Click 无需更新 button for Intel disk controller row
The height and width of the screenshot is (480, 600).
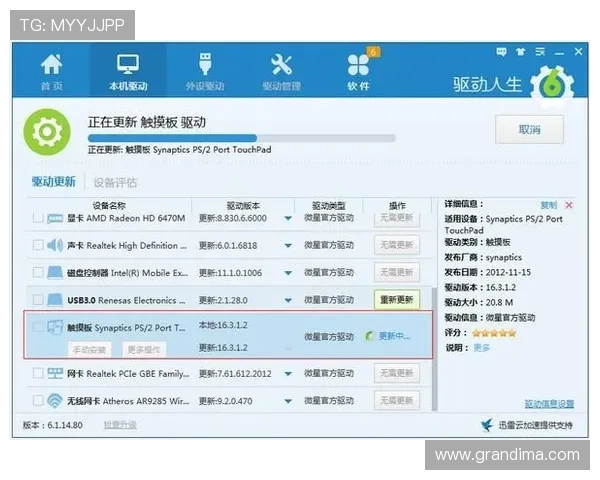click(397, 273)
